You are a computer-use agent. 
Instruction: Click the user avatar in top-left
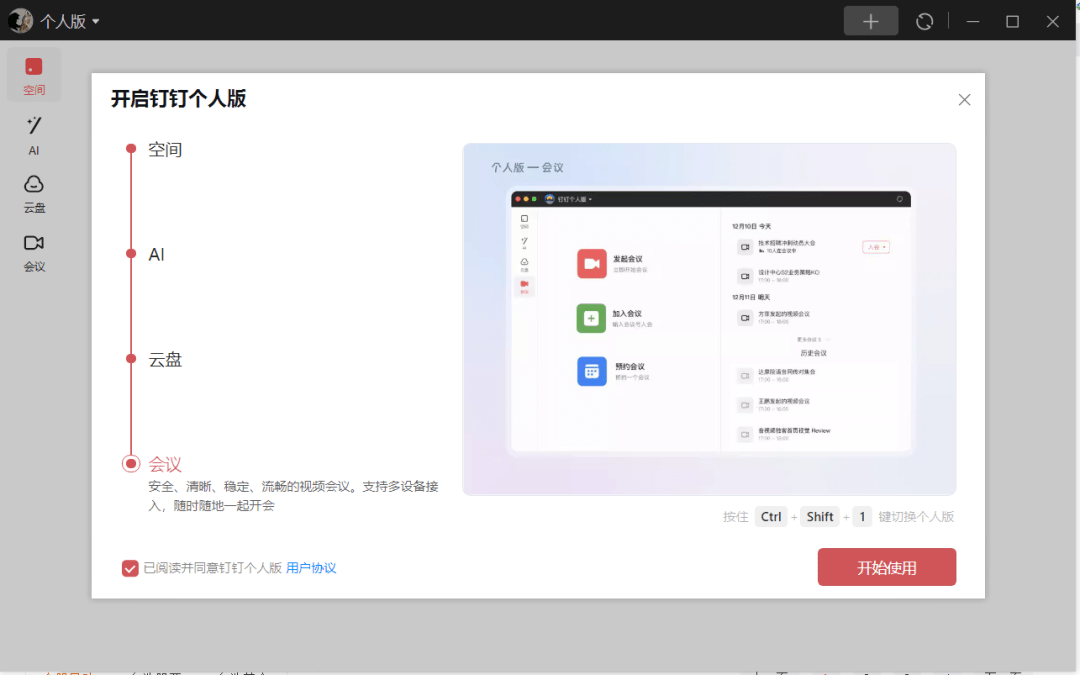20,21
